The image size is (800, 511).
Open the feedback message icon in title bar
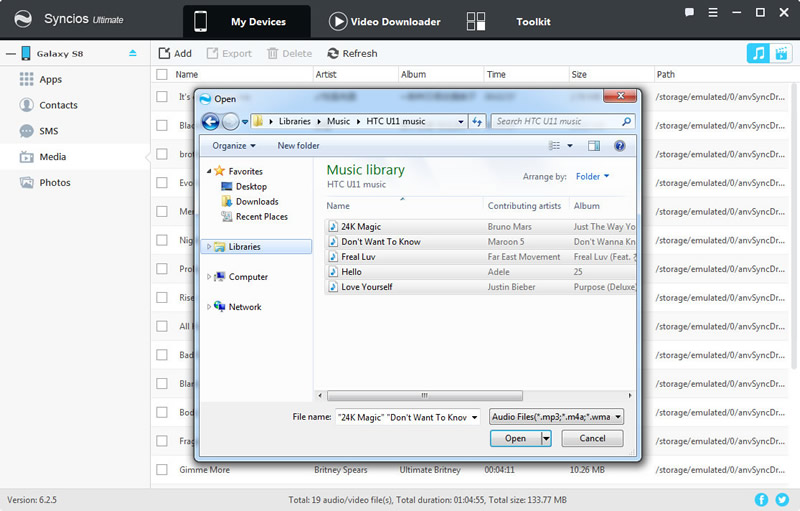coord(689,12)
